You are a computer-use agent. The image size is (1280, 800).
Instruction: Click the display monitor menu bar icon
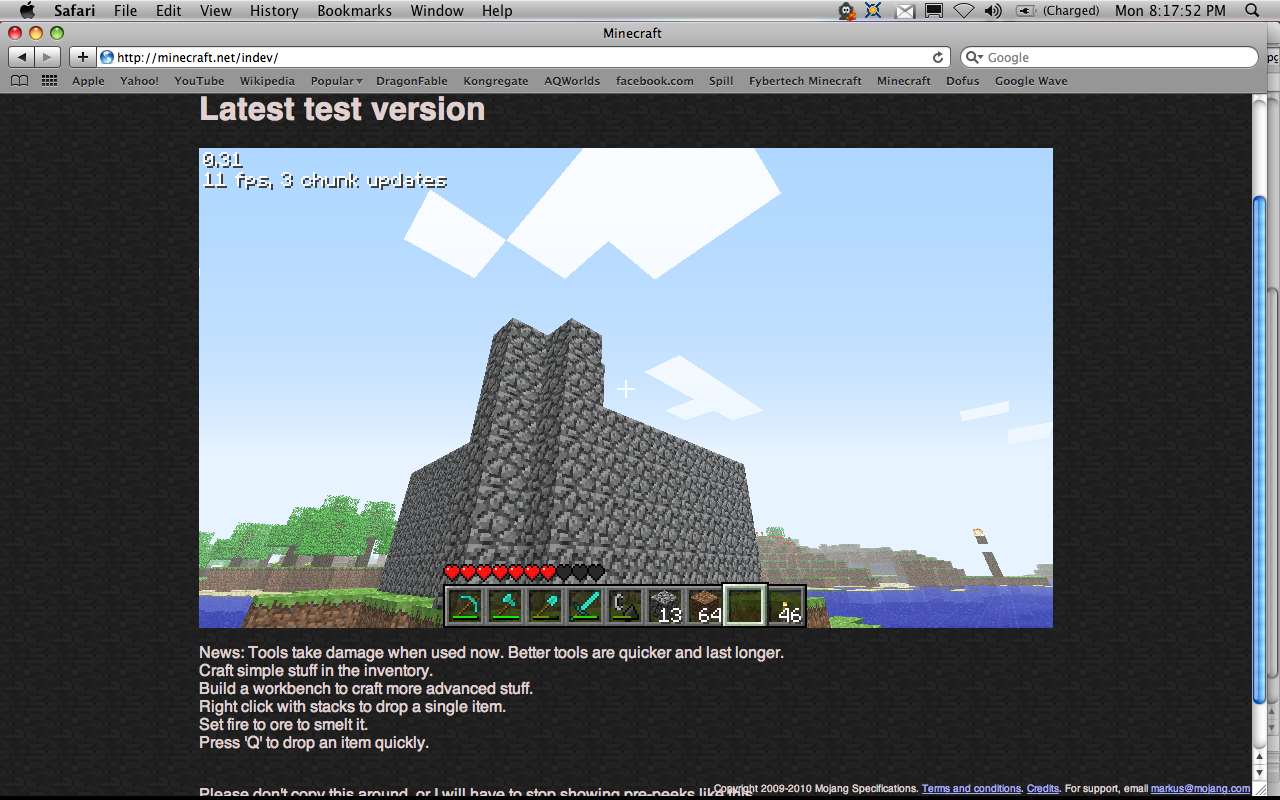click(934, 11)
